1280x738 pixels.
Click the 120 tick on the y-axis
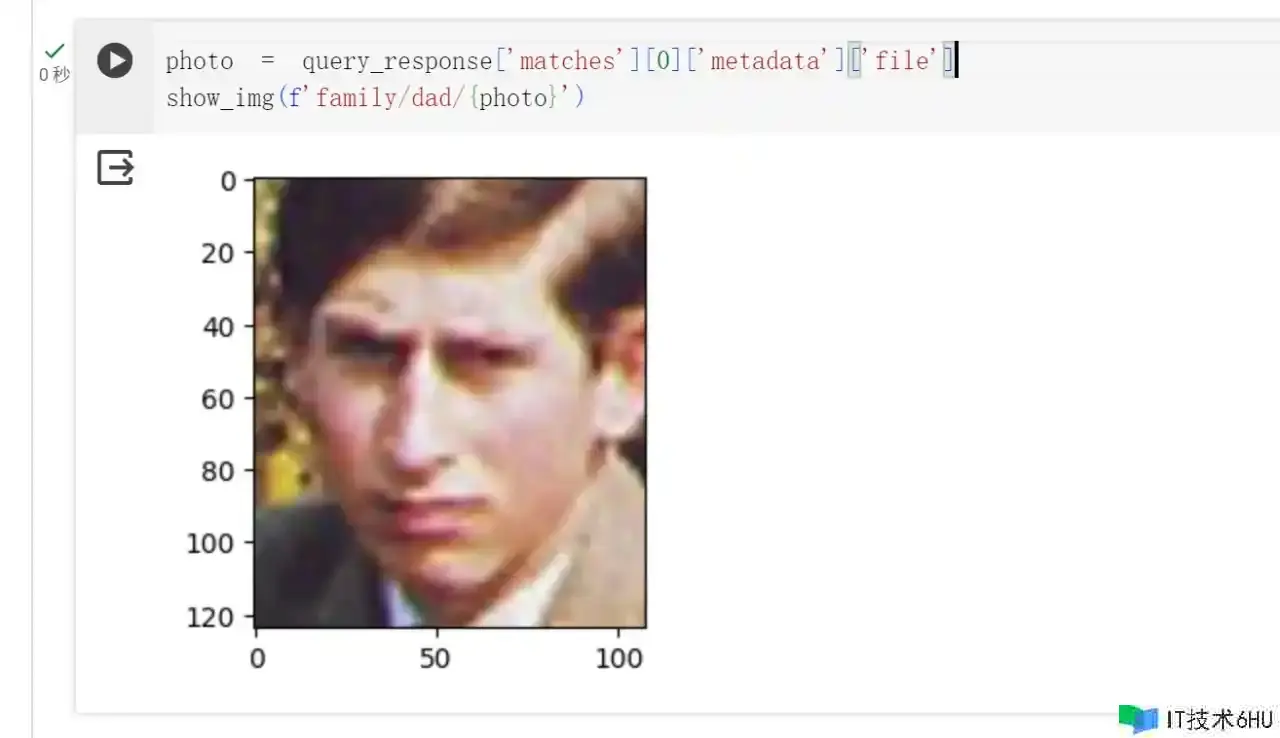213,617
